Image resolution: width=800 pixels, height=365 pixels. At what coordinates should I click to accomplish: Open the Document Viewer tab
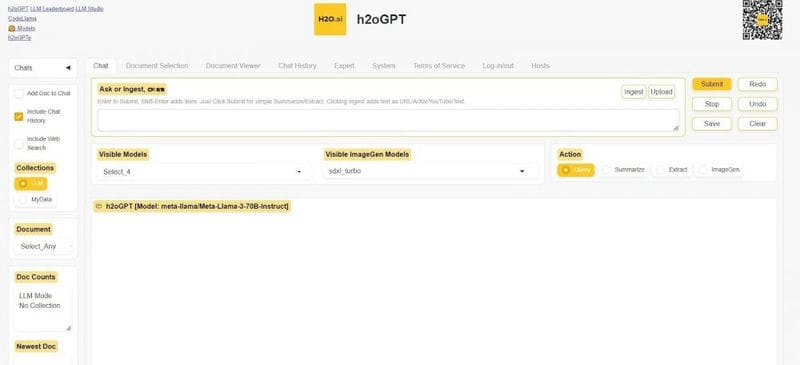[x=233, y=66]
